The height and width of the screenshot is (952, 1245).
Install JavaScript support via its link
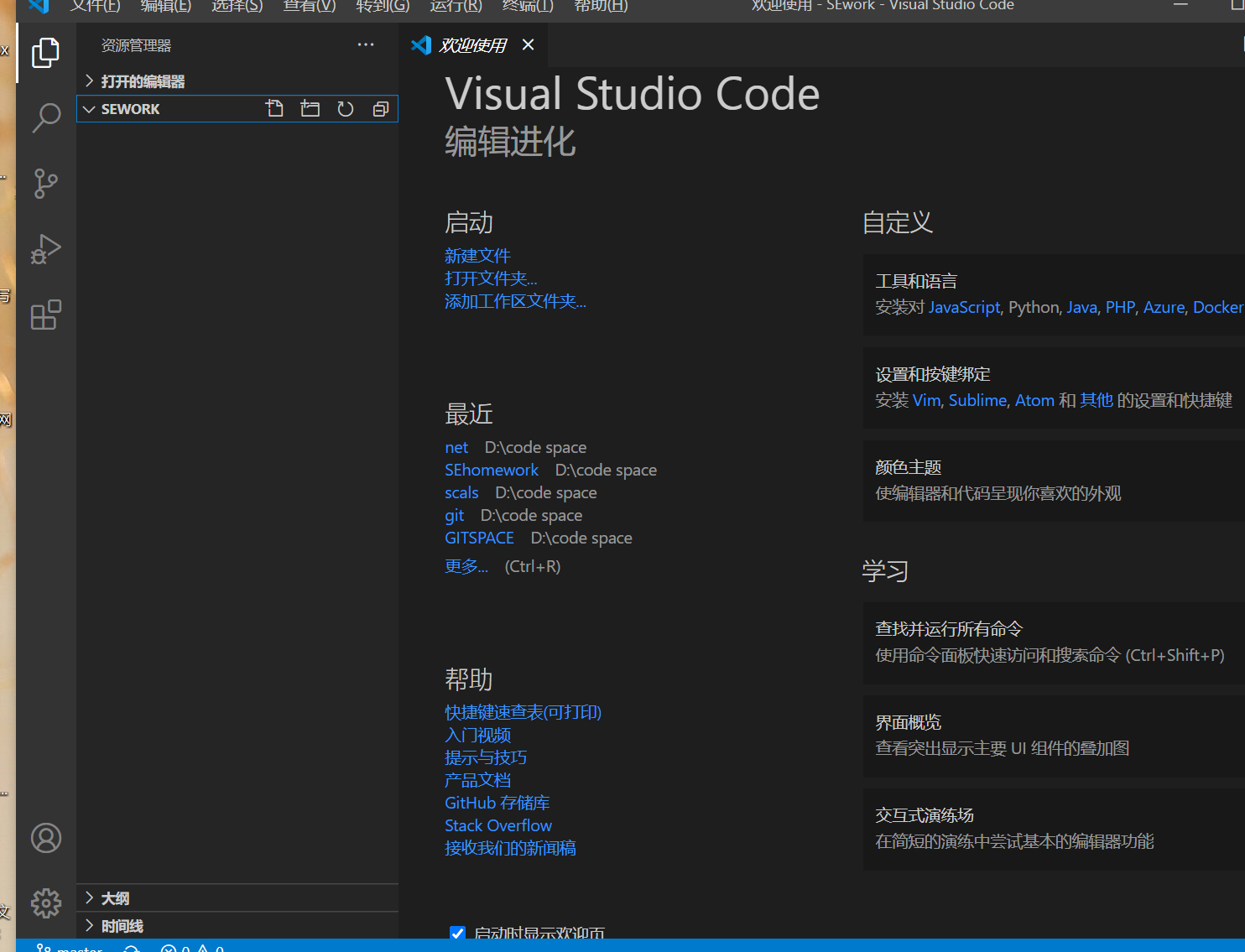click(964, 307)
